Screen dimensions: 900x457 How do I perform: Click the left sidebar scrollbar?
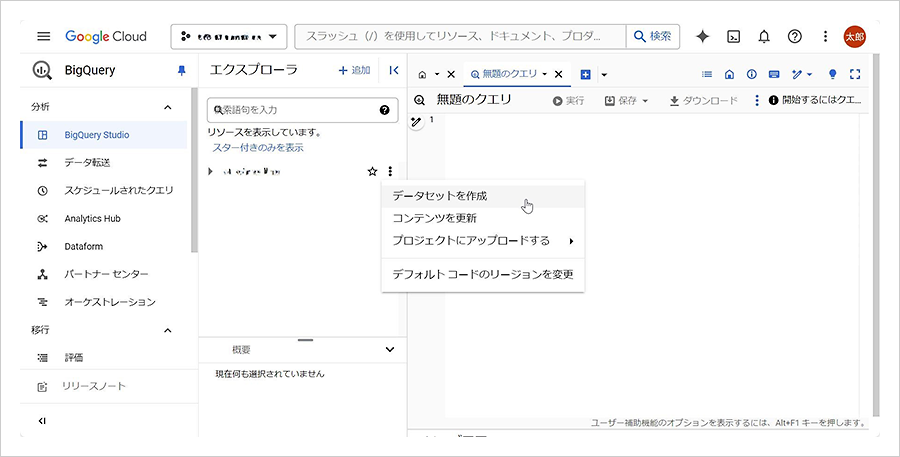click(x=194, y=171)
